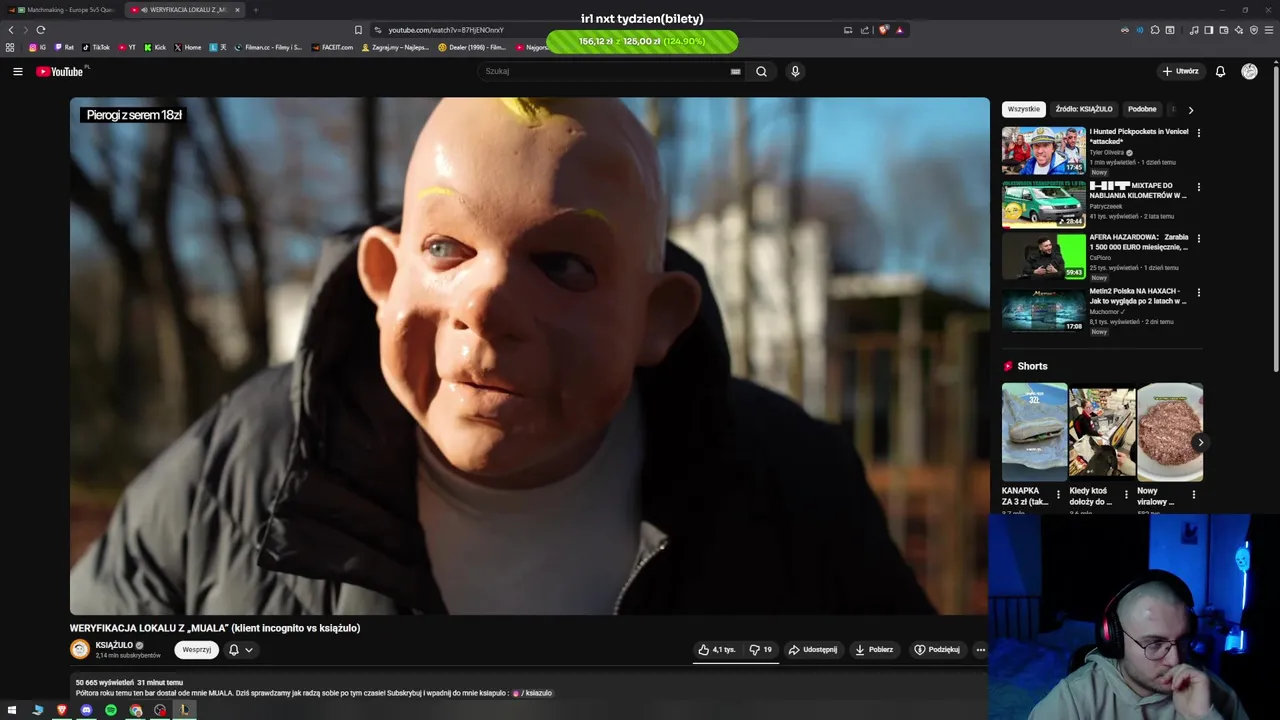This screenshot has height=720, width=1280.
Task: Click the search magnifier button
Action: click(x=761, y=71)
